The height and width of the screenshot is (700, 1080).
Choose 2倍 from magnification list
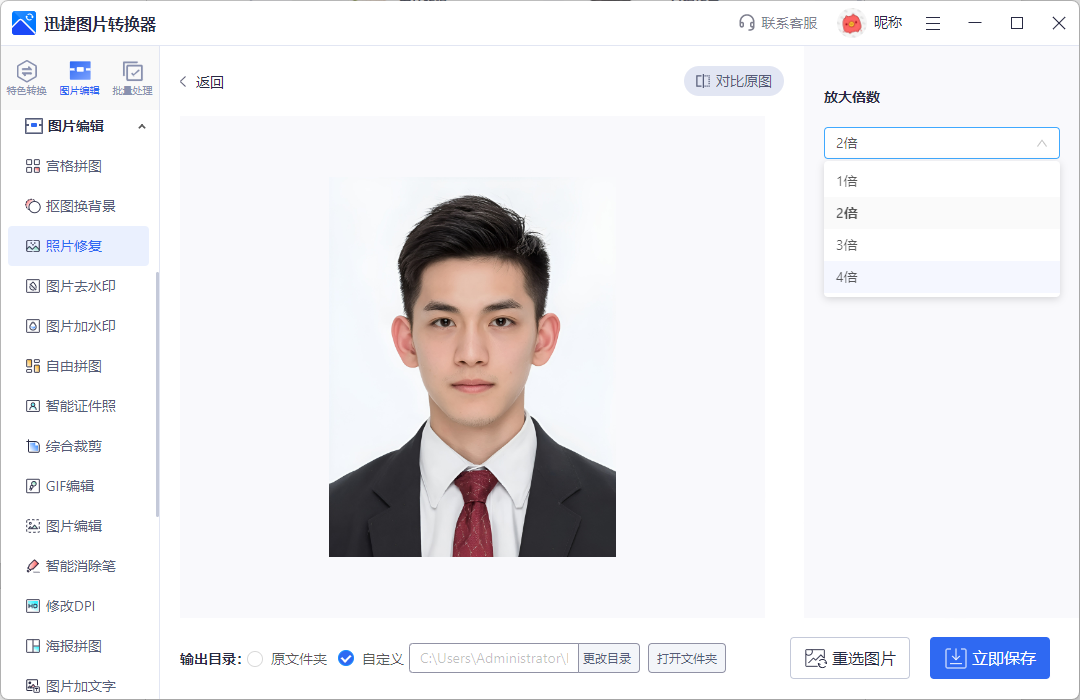pos(942,213)
